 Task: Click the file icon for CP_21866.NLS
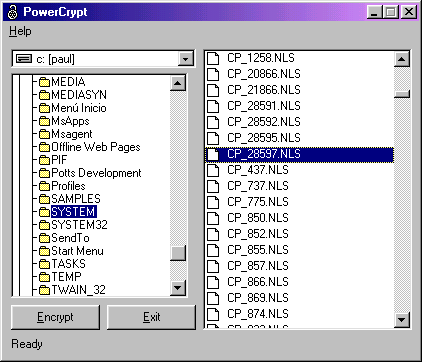[213, 90]
